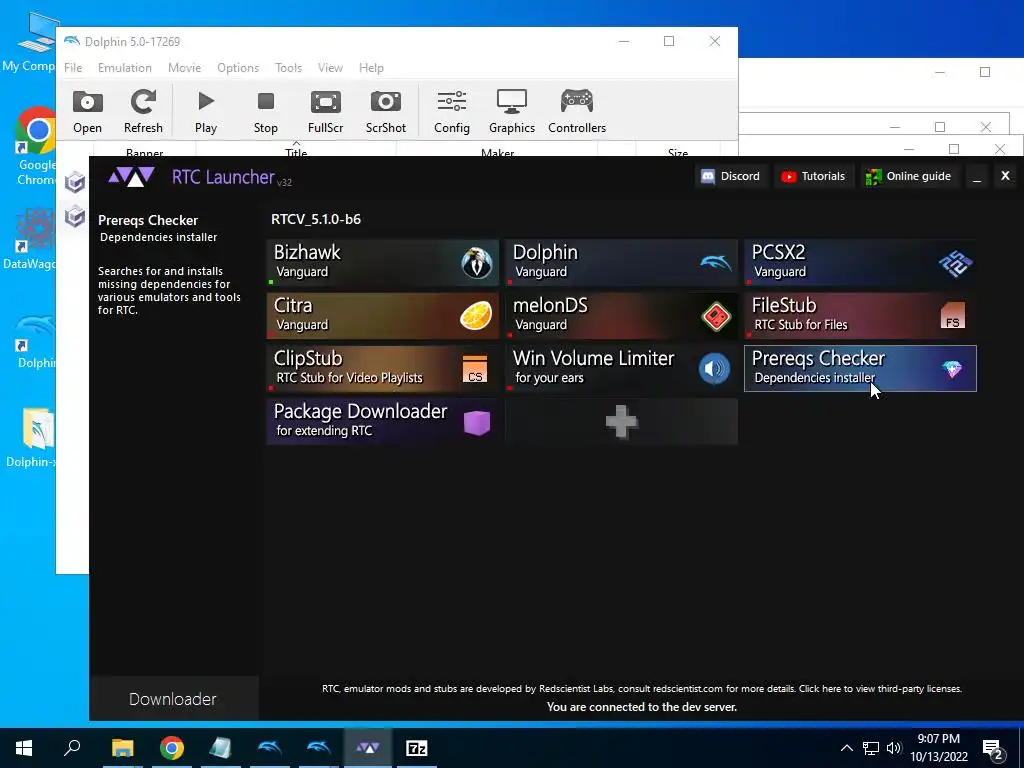Show hidden system tray icons chevron
Image resolution: width=1024 pixels, height=768 pixels.
pos(846,748)
